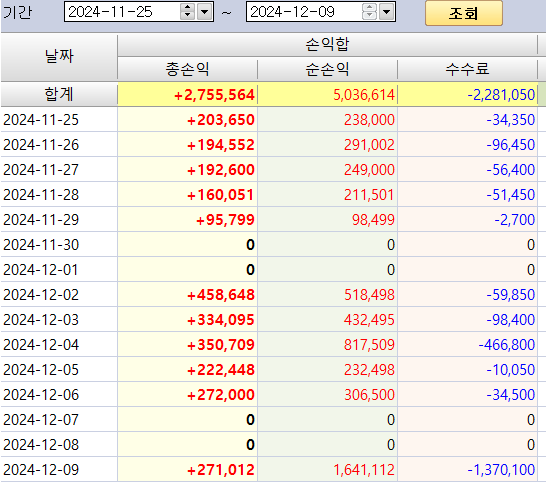Image resolution: width=546 pixels, height=488 pixels.
Task: Select the 2024-12-05 date row
Action: coord(59,370)
